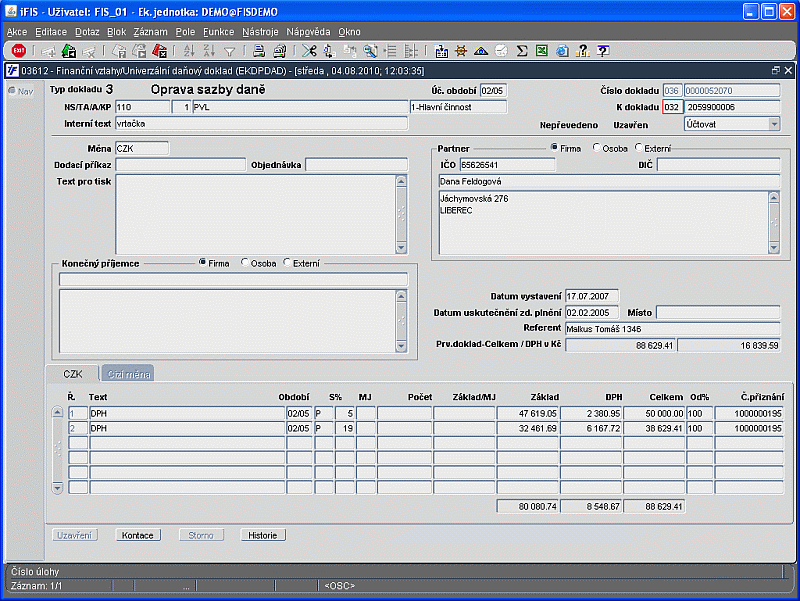The height and width of the screenshot is (601, 800).
Task: Click the printer icon in toolbar
Action: coord(258,51)
